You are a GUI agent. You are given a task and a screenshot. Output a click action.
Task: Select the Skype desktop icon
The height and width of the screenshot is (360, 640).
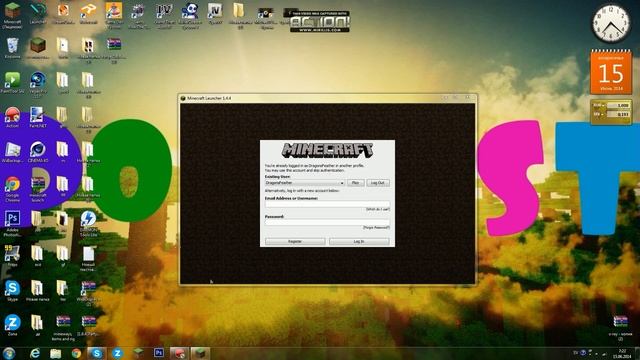(12, 291)
